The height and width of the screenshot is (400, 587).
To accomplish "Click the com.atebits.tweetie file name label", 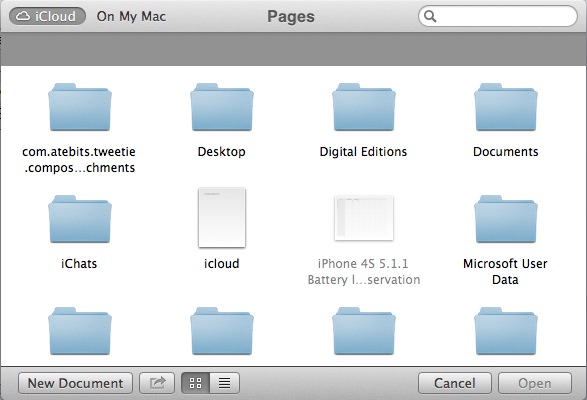I will tap(79, 160).
